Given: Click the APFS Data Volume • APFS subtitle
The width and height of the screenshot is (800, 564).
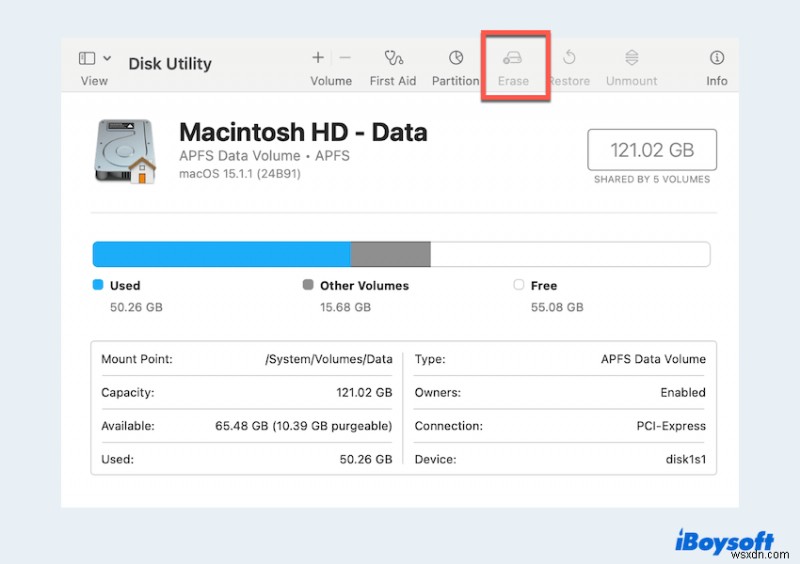Looking at the screenshot, I should tap(264, 156).
